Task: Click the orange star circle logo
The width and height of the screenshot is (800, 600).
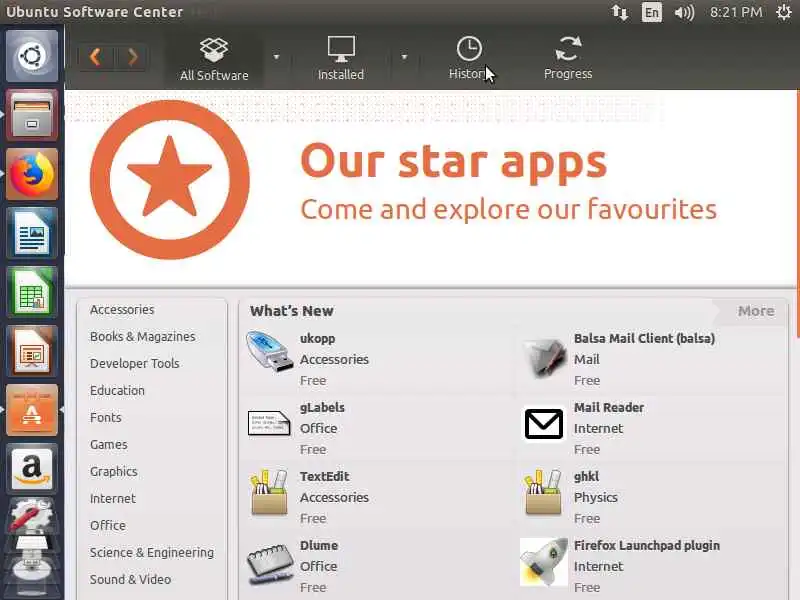Action: tap(170, 180)
